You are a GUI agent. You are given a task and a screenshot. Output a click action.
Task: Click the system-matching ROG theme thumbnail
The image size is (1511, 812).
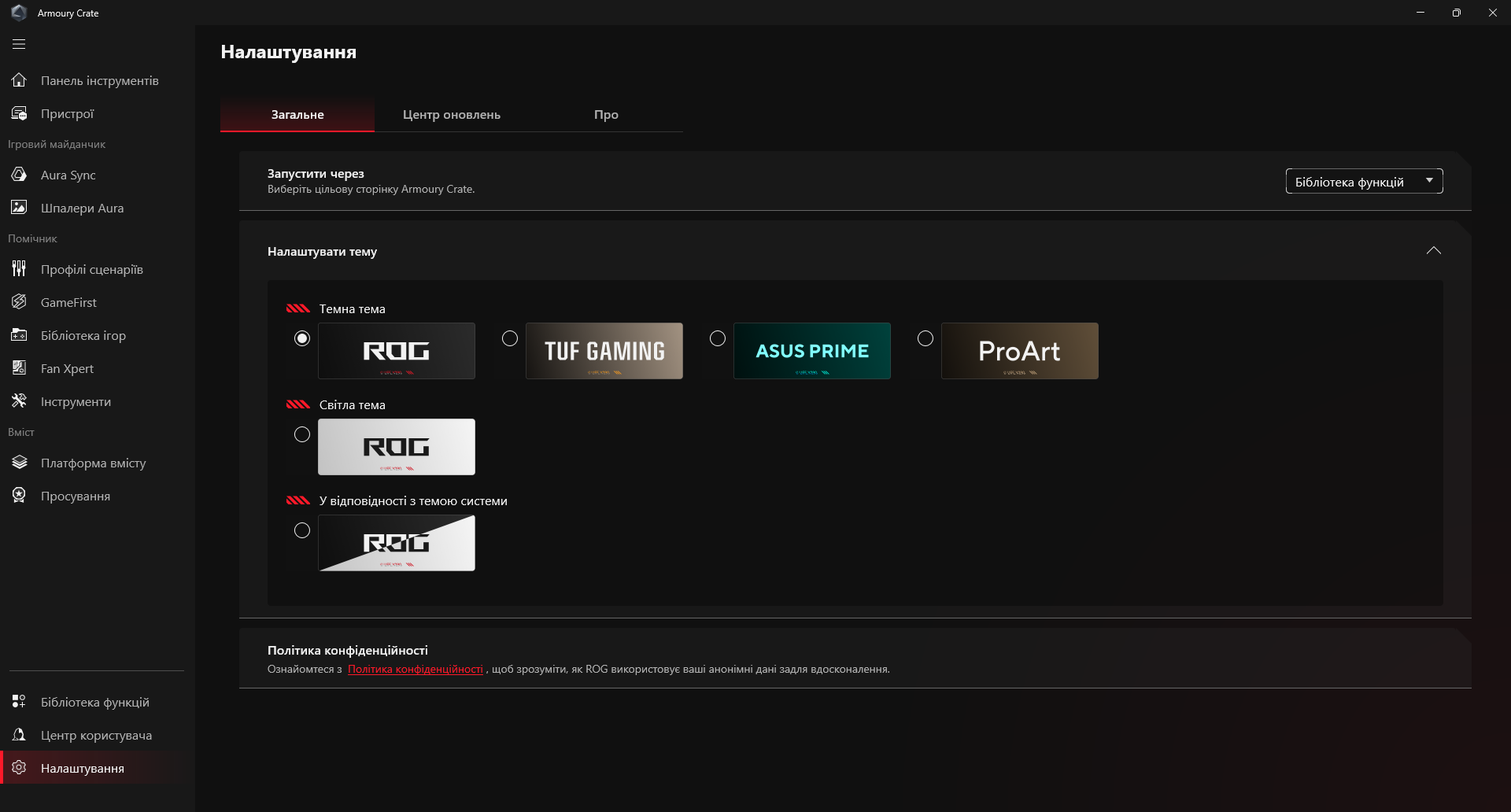[397, 543]
